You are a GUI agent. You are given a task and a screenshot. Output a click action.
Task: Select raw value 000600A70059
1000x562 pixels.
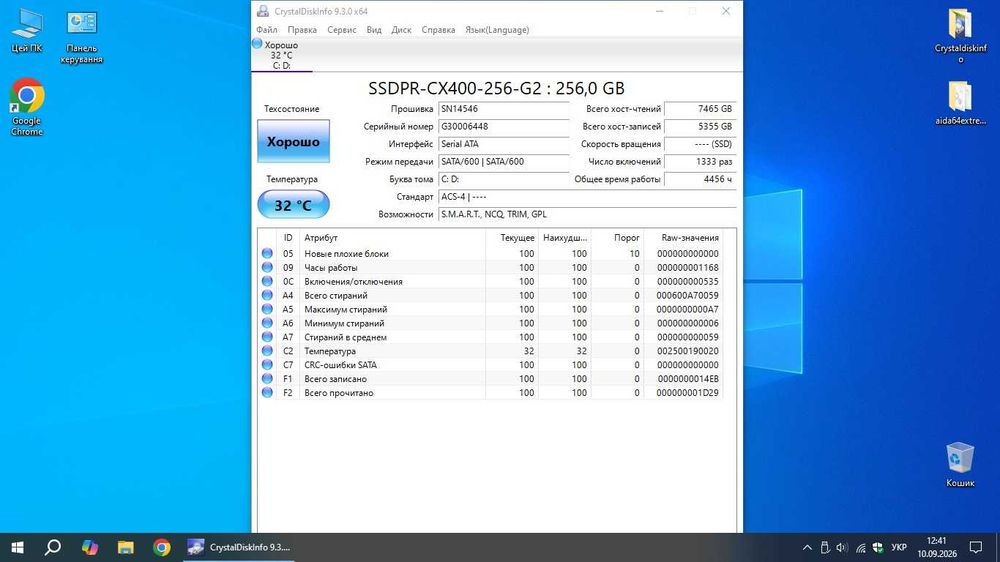tap(687, 295)
